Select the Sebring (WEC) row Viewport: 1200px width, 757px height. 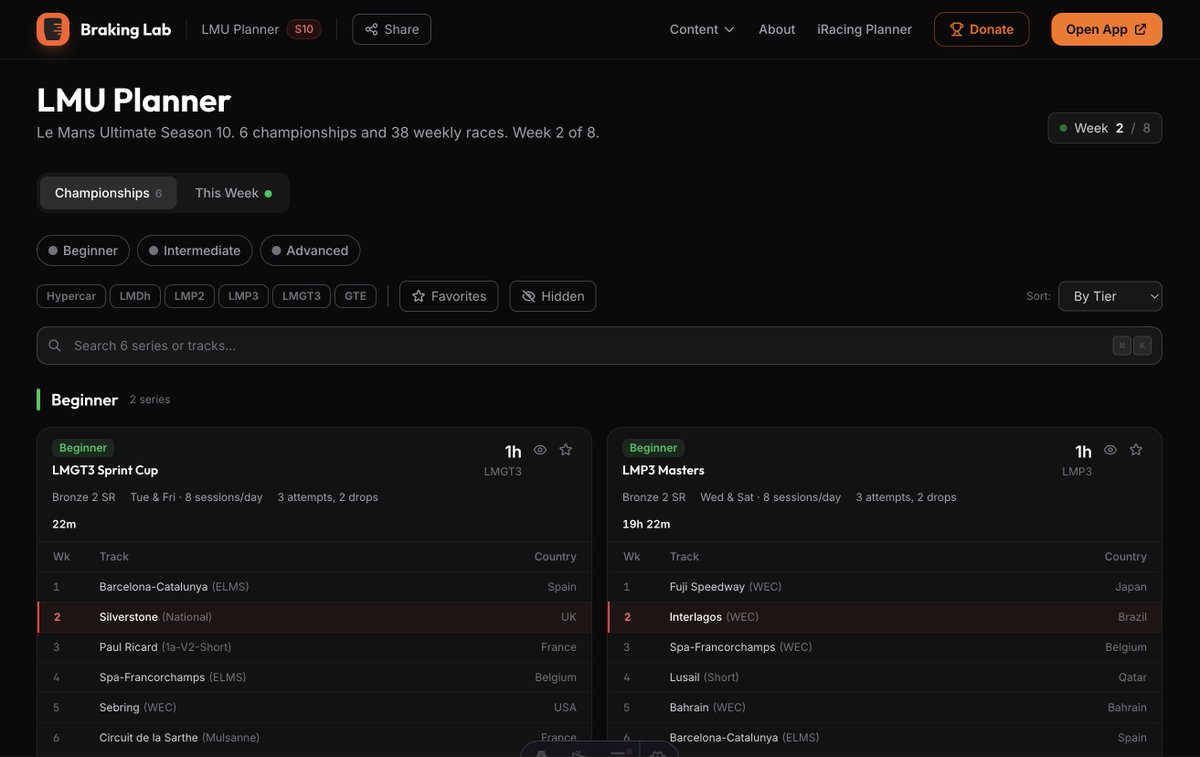314,707
